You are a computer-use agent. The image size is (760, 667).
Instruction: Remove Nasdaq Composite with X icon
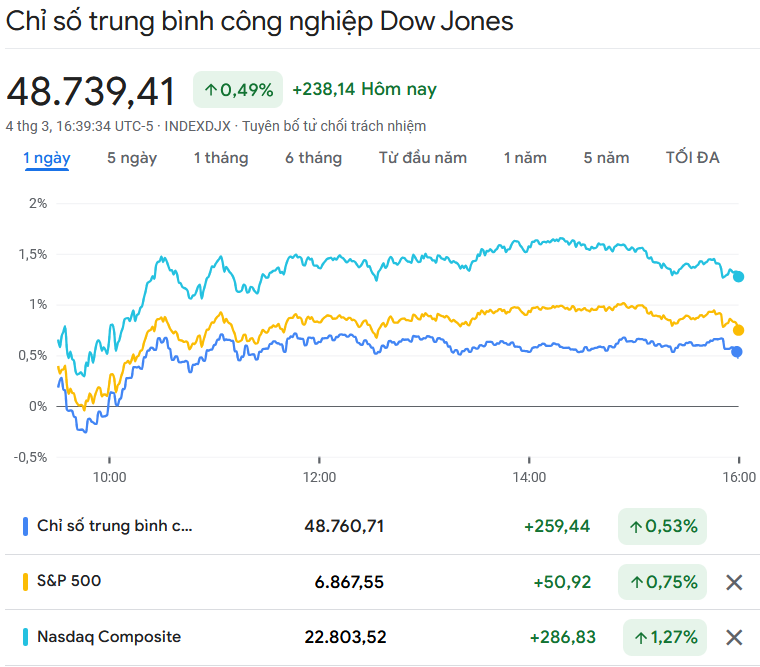click(x=734, y=637)
